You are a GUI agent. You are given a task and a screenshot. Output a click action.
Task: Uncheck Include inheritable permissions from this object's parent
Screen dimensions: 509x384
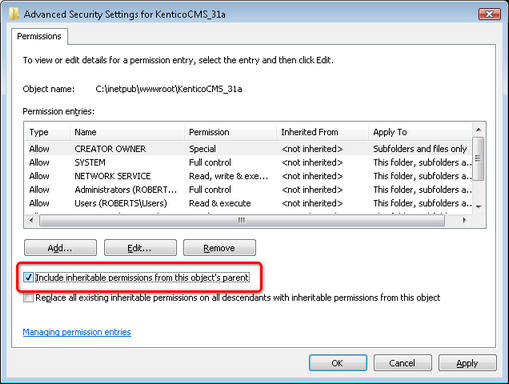(x=28, y=277)
